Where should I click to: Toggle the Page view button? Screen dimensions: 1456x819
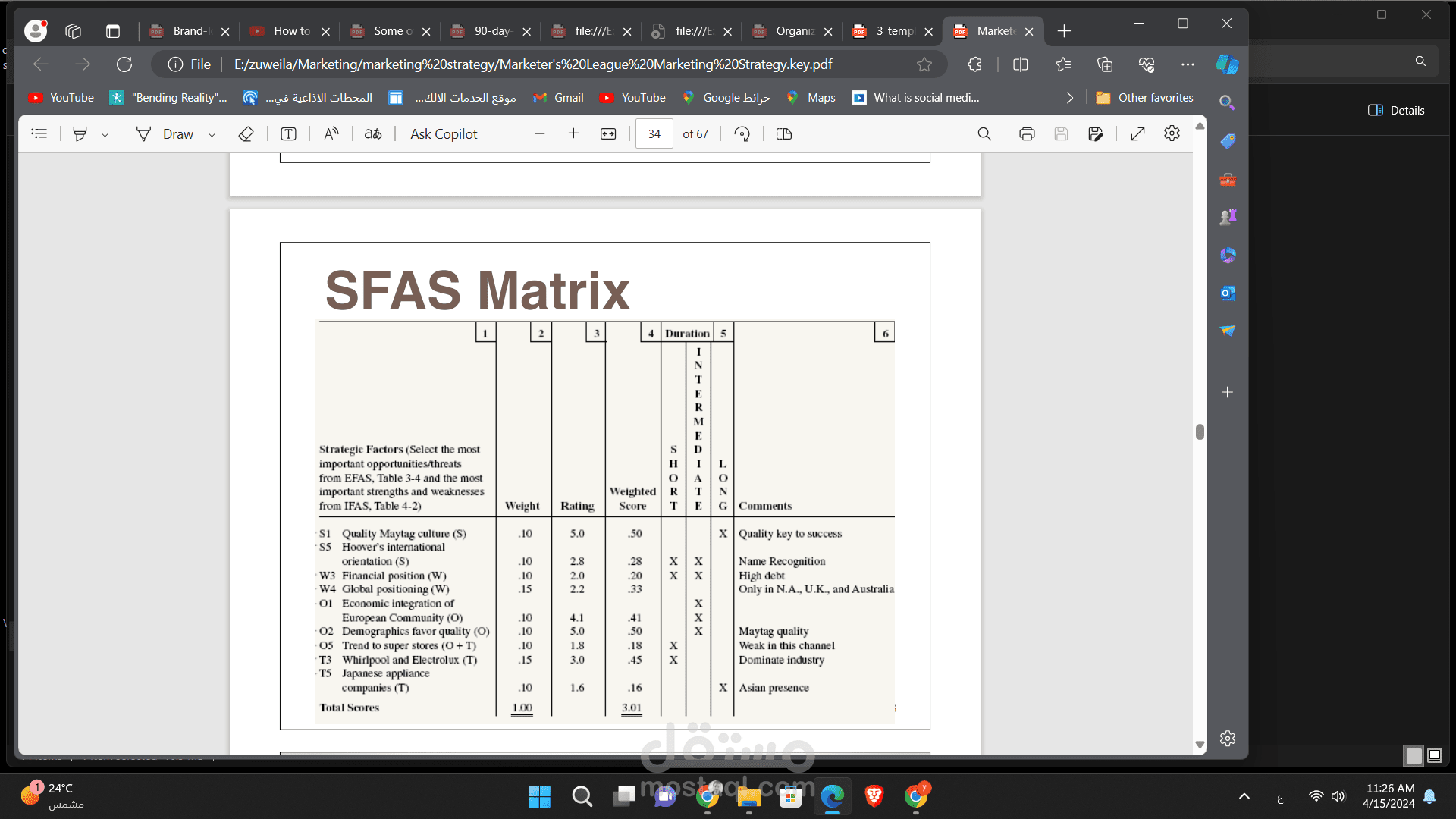pos(784,134)
